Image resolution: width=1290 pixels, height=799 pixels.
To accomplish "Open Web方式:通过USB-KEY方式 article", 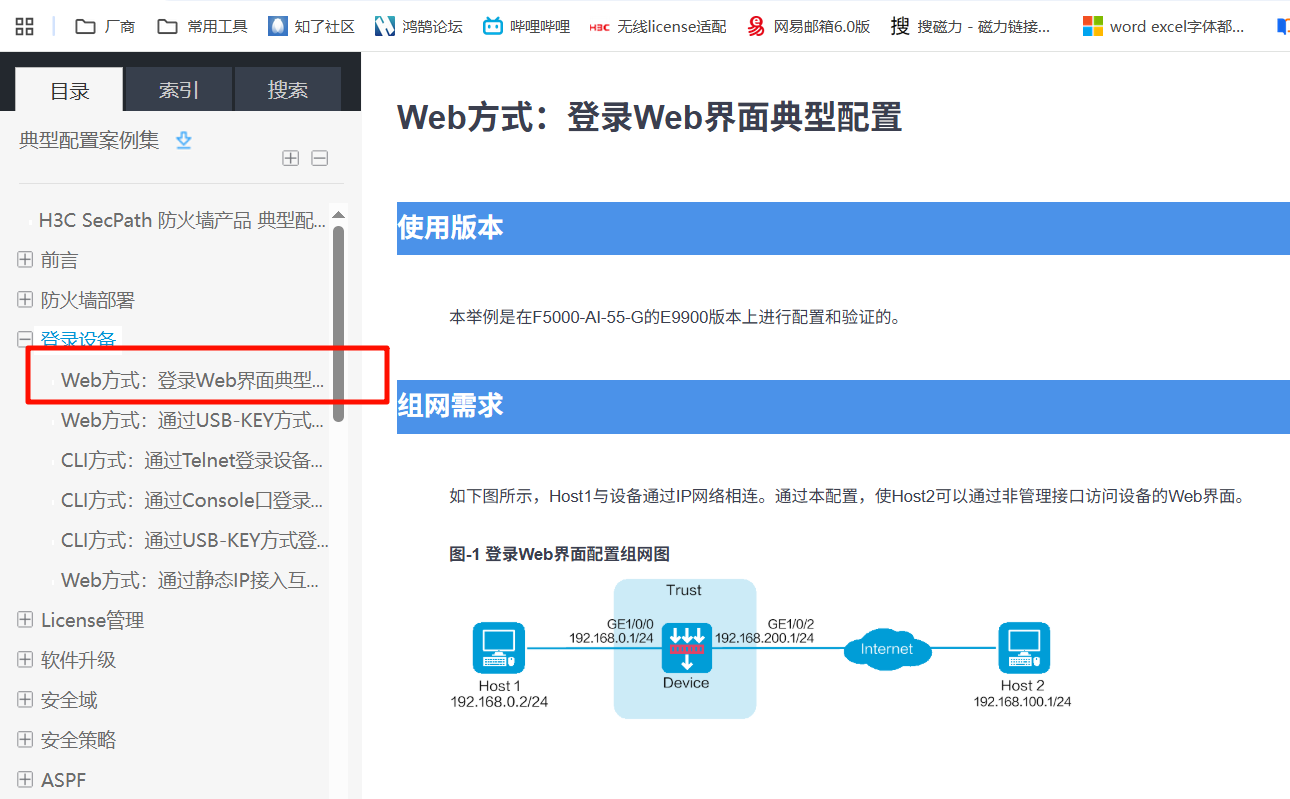I will tap(192, 420).
